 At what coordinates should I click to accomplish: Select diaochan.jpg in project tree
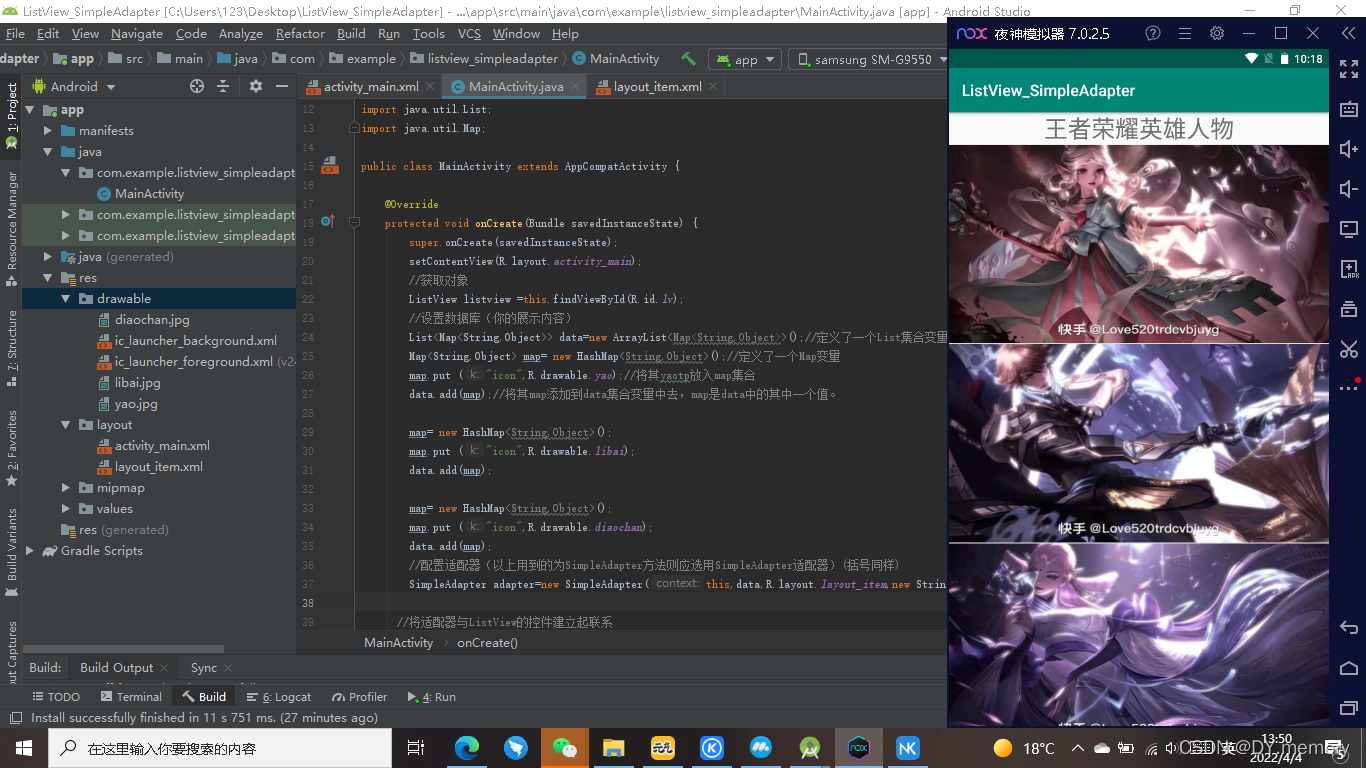152,320
